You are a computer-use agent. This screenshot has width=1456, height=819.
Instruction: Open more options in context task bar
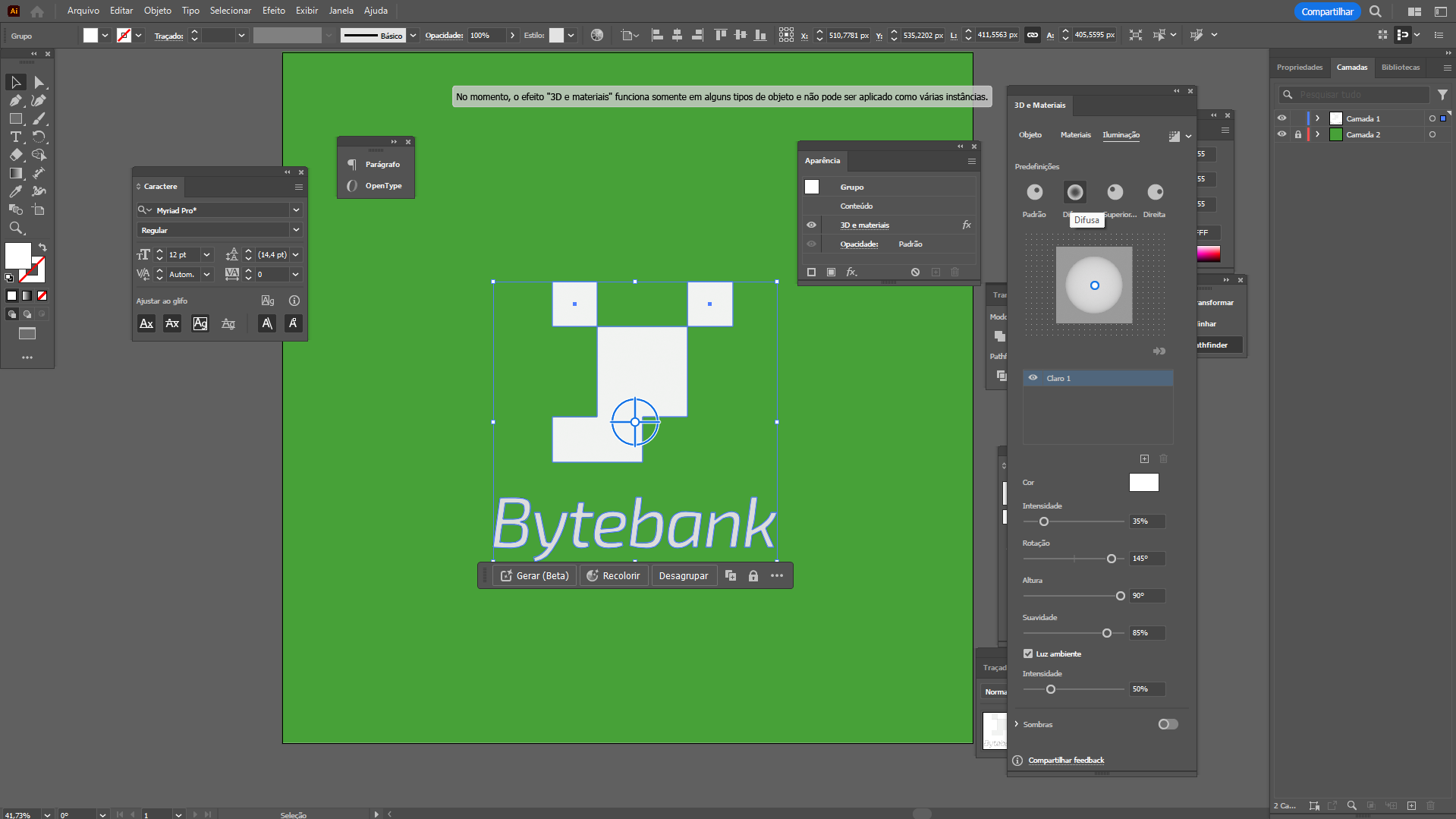777,576
